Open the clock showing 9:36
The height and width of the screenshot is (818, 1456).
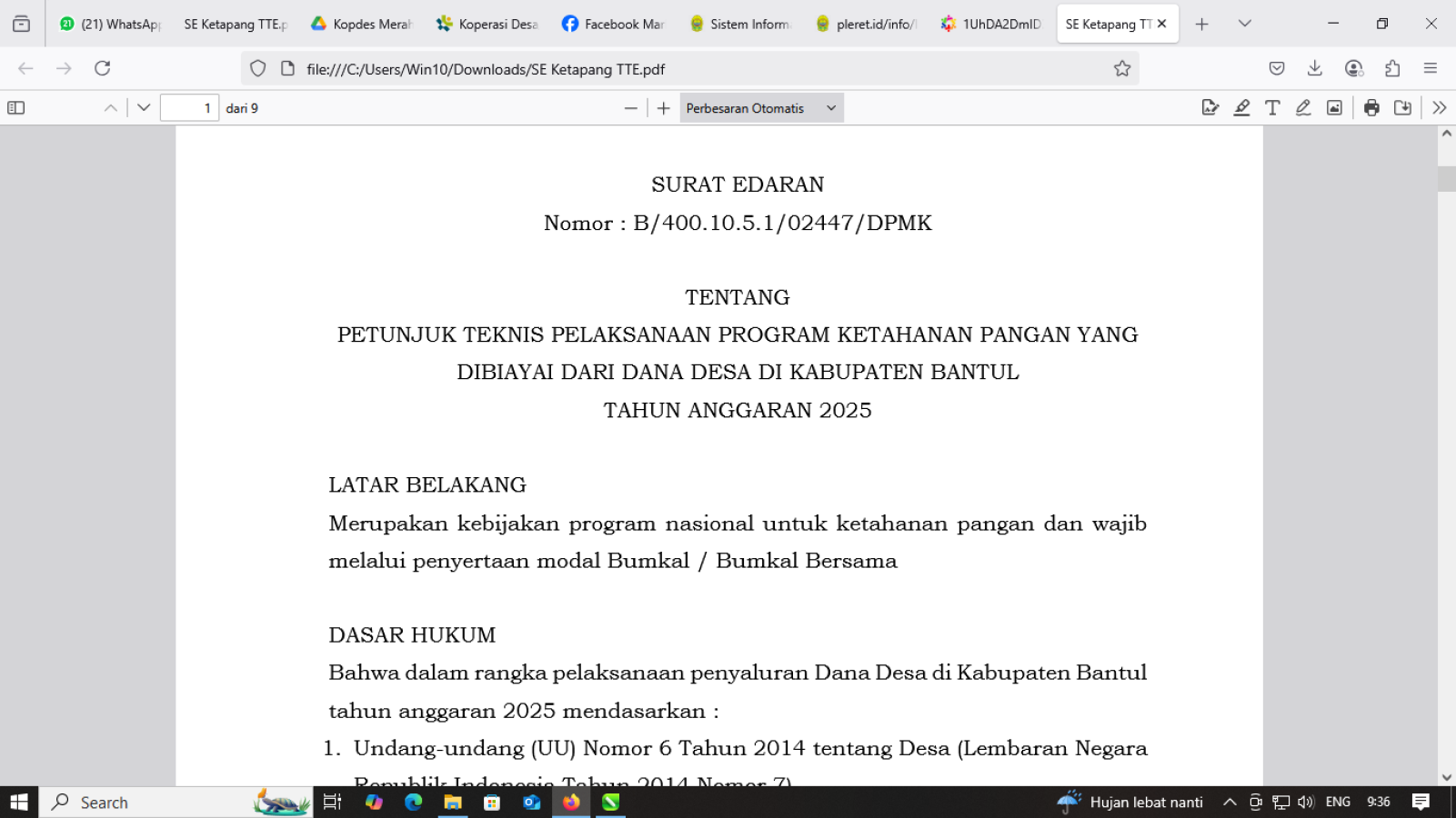(1379, 803)
